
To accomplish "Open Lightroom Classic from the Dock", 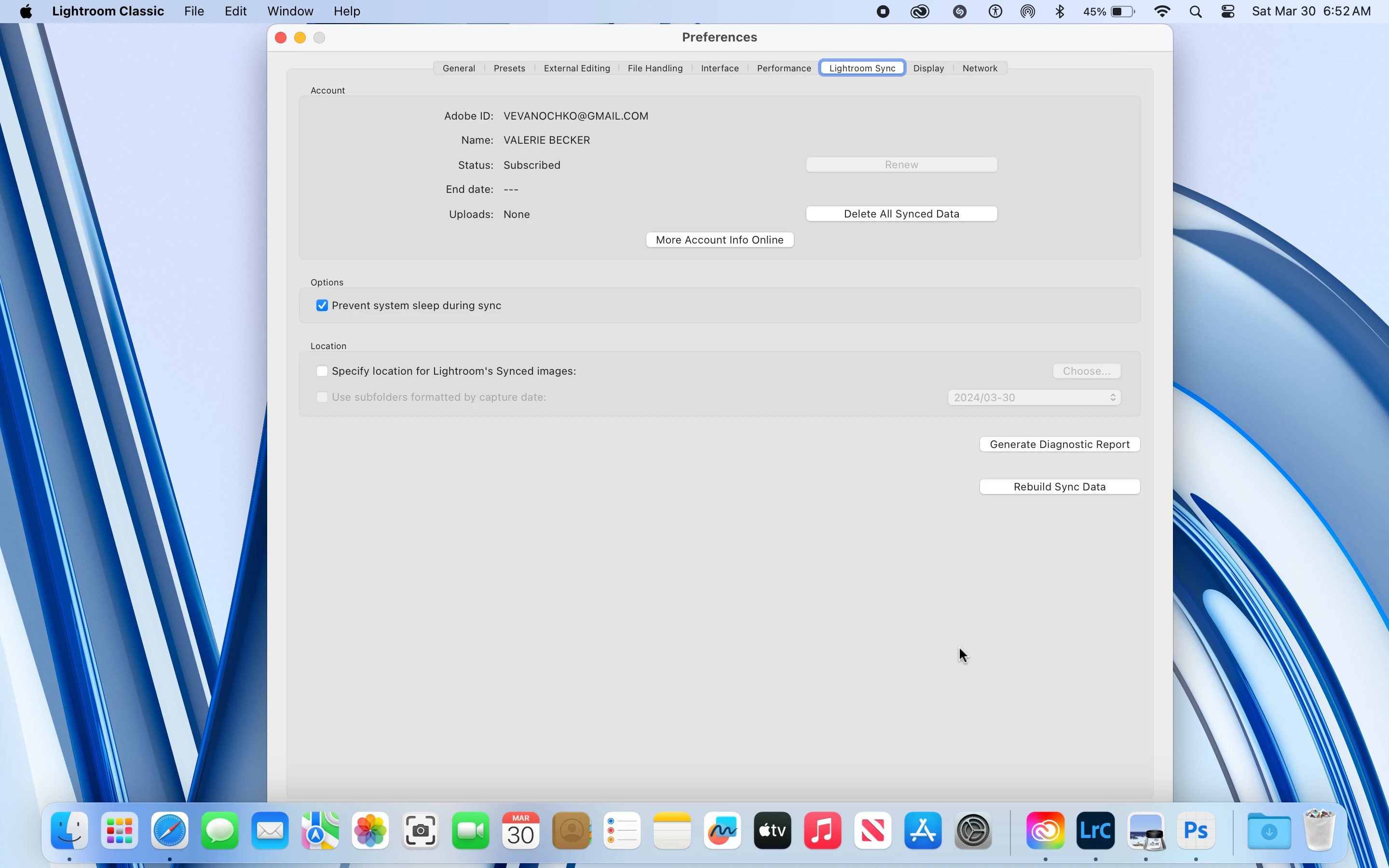I will (1095, 831).
